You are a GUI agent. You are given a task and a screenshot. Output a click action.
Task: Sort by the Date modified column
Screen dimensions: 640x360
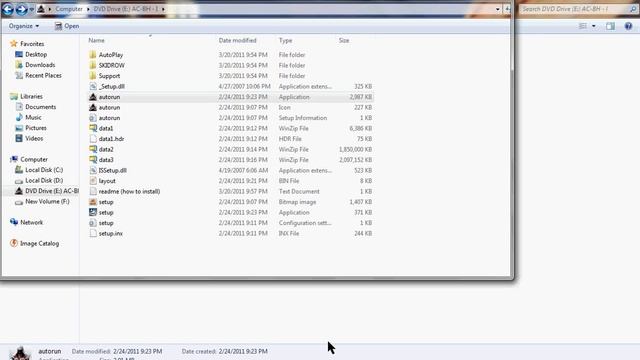tap(238, 40)
